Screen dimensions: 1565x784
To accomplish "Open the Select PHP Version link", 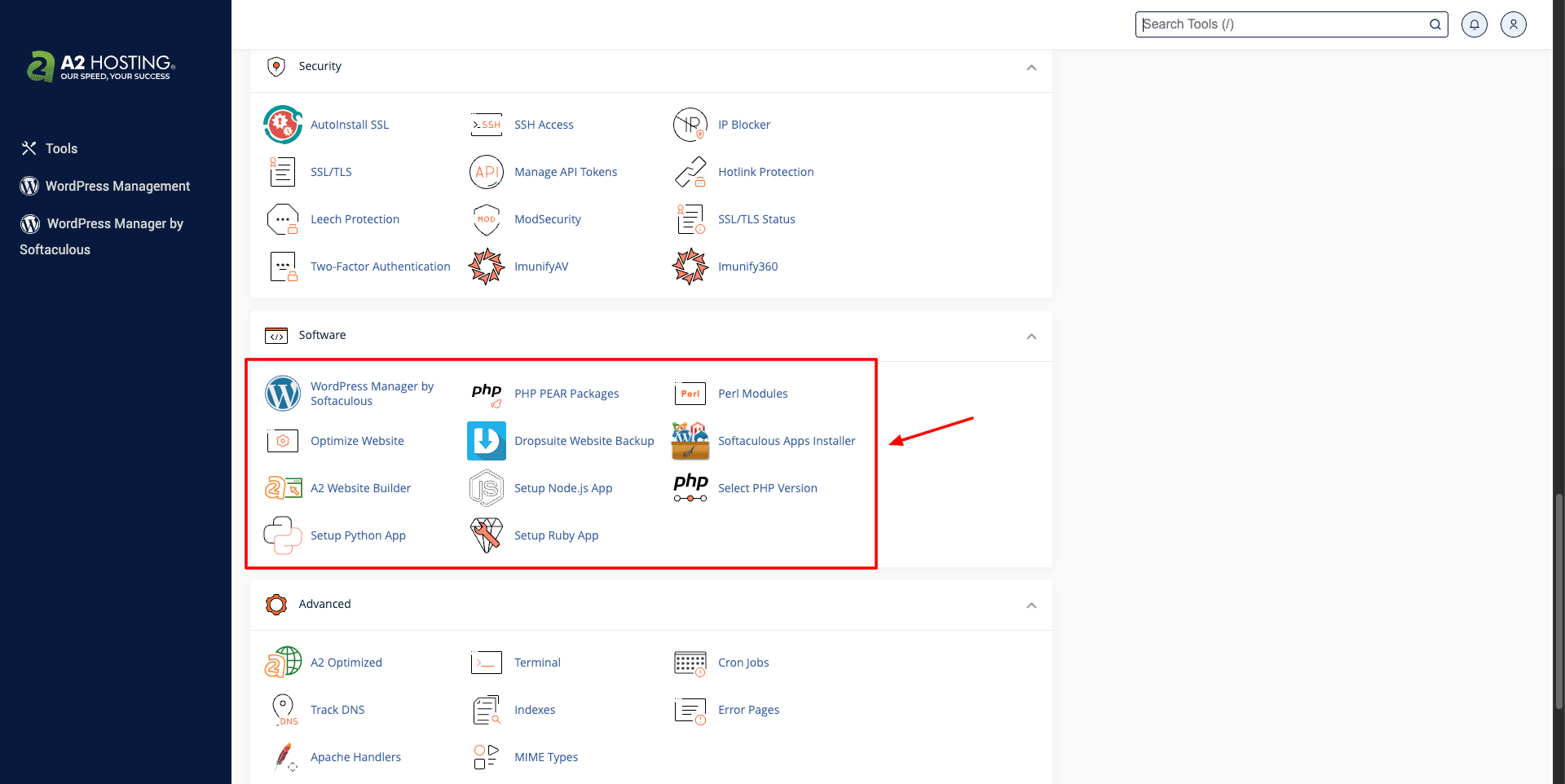I will tap(767, 488).
